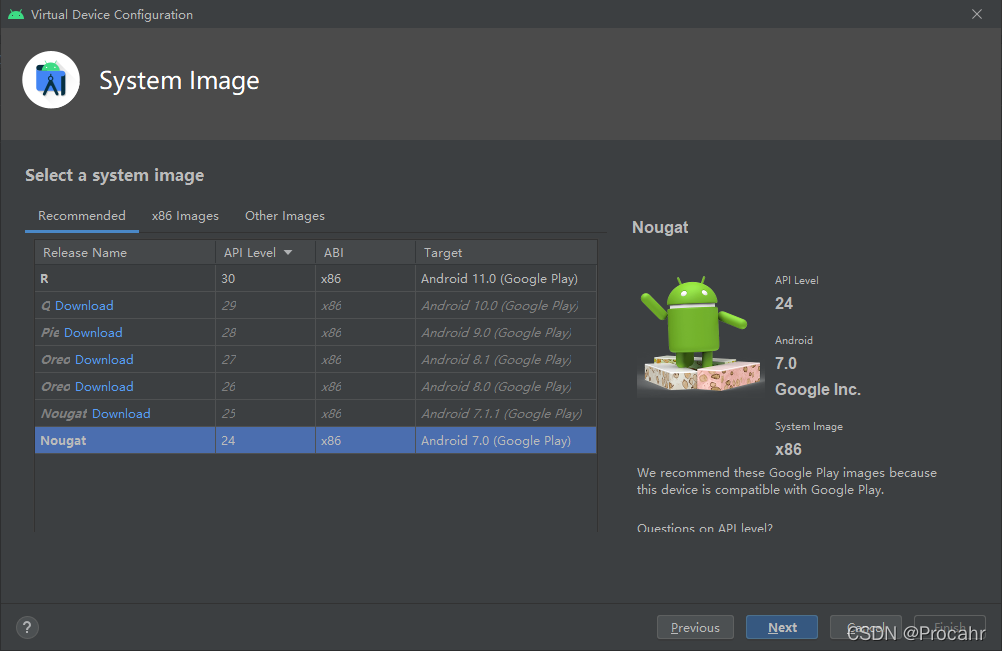Download Oreo API 26 image
Screen dimensions: 1002x651
tap(105, 387)
